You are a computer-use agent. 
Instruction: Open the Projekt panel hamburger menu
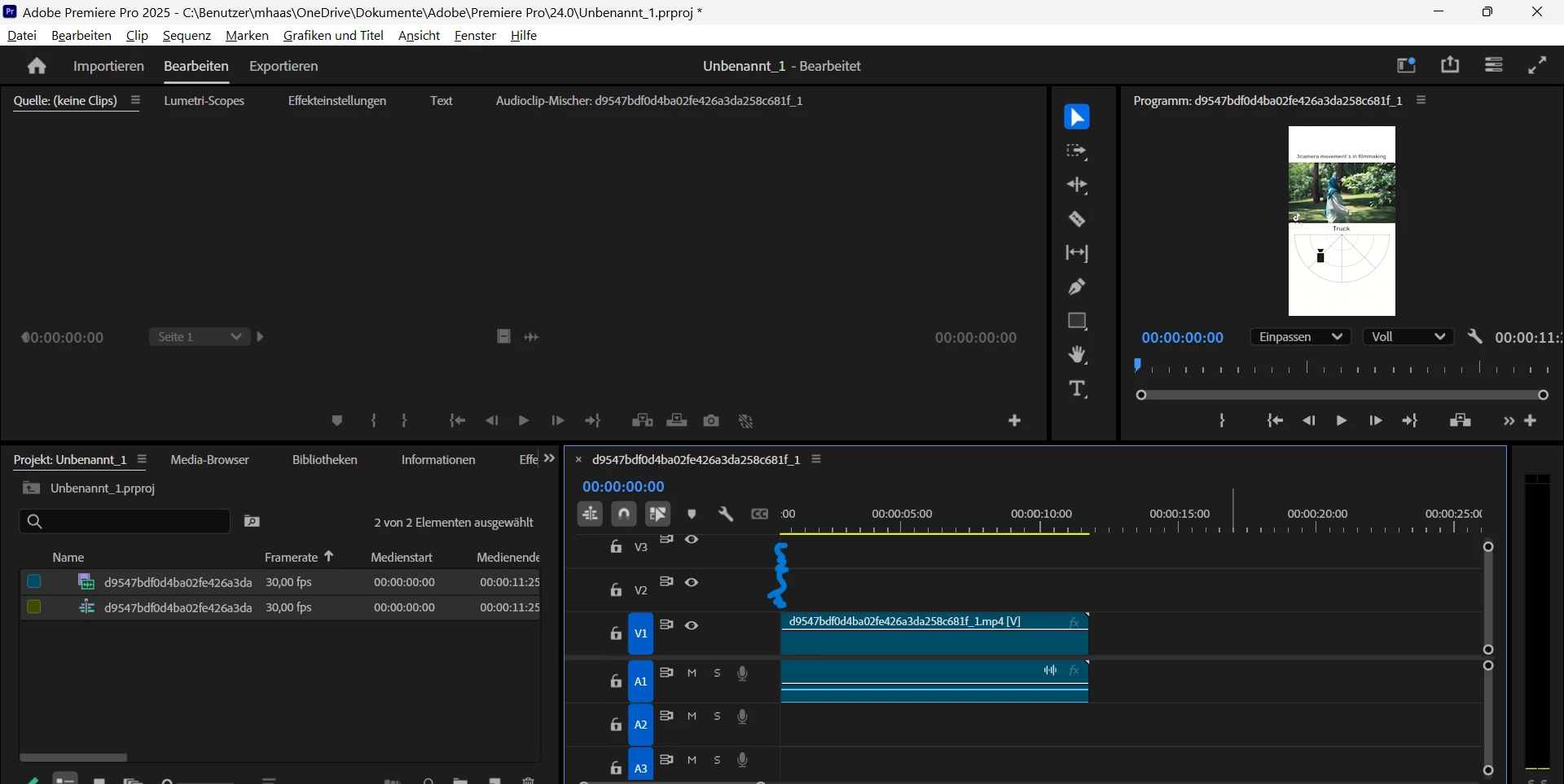coord(142,459)
